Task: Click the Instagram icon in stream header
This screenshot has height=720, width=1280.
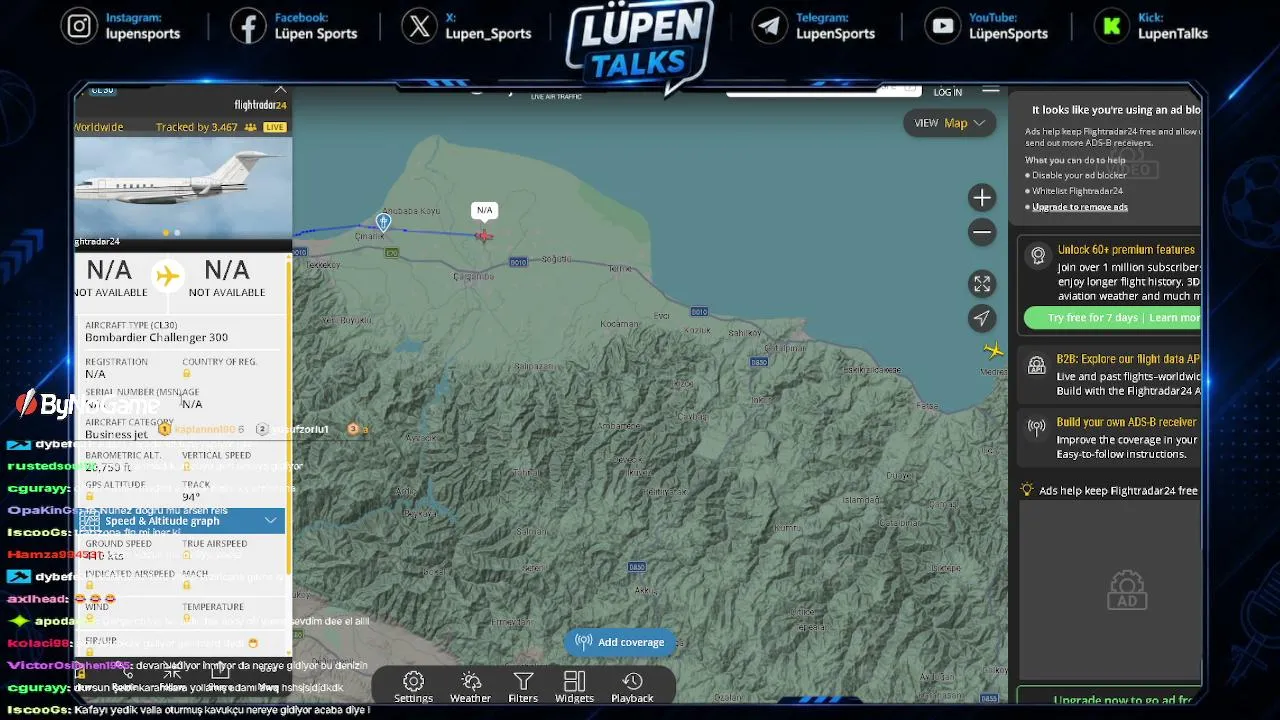Action: [x=79, y=26]
